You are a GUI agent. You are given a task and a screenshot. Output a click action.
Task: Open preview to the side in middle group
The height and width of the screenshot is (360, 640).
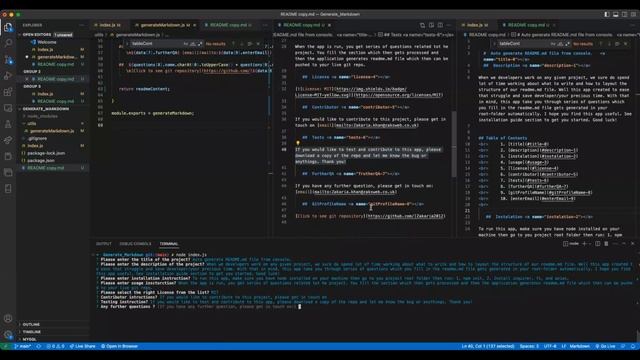point(431,25)
